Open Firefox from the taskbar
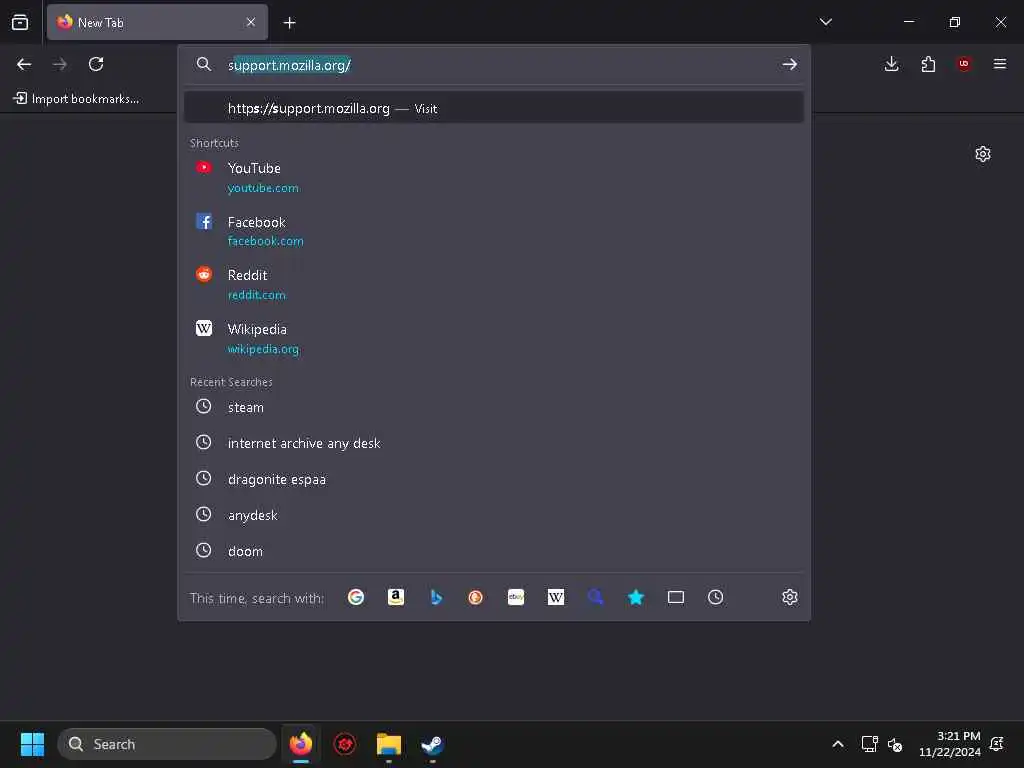The width and height of the screenshot is (1024, 768). click(301, 744)
